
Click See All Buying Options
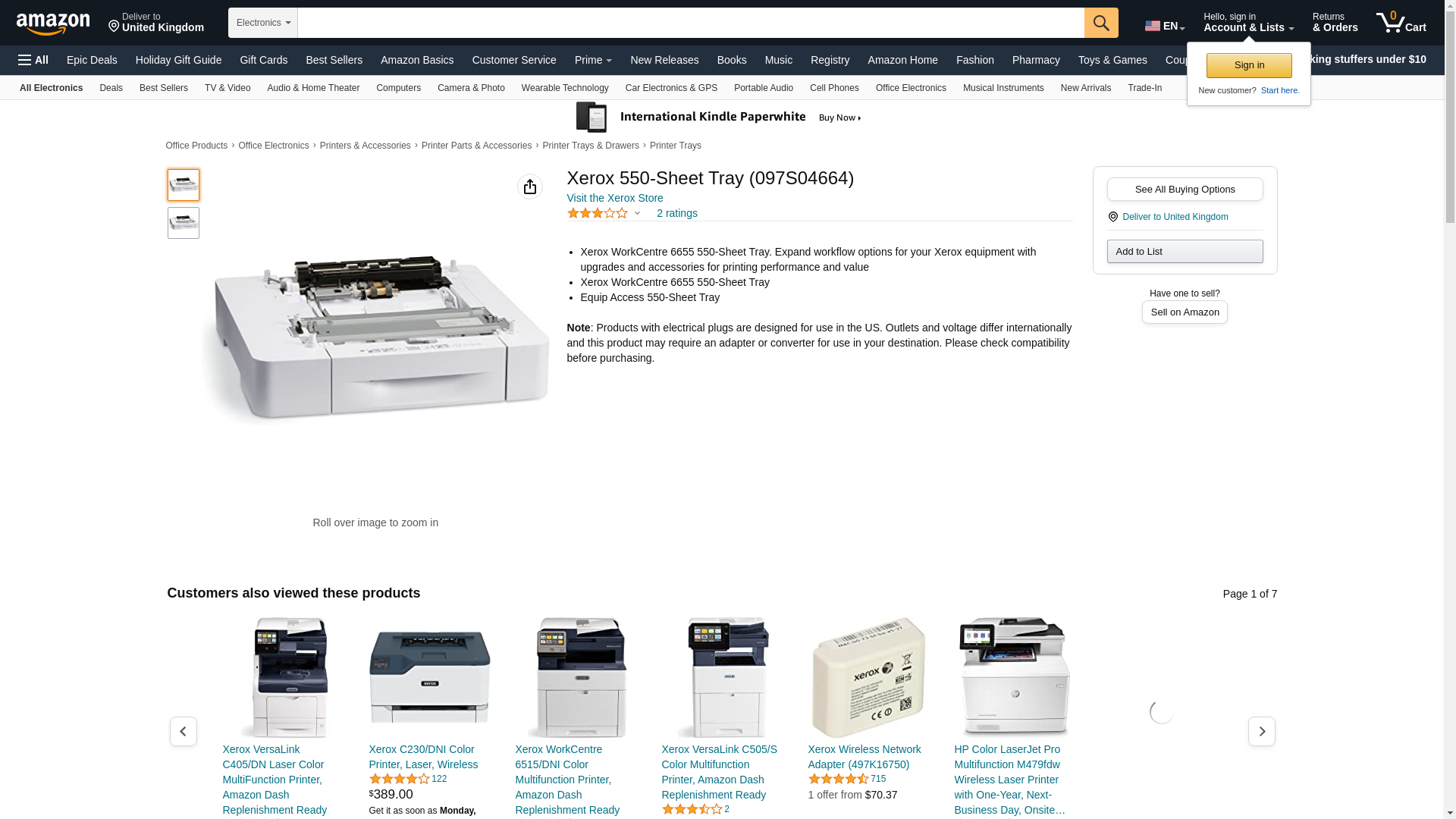click(x=1185, y=190)
